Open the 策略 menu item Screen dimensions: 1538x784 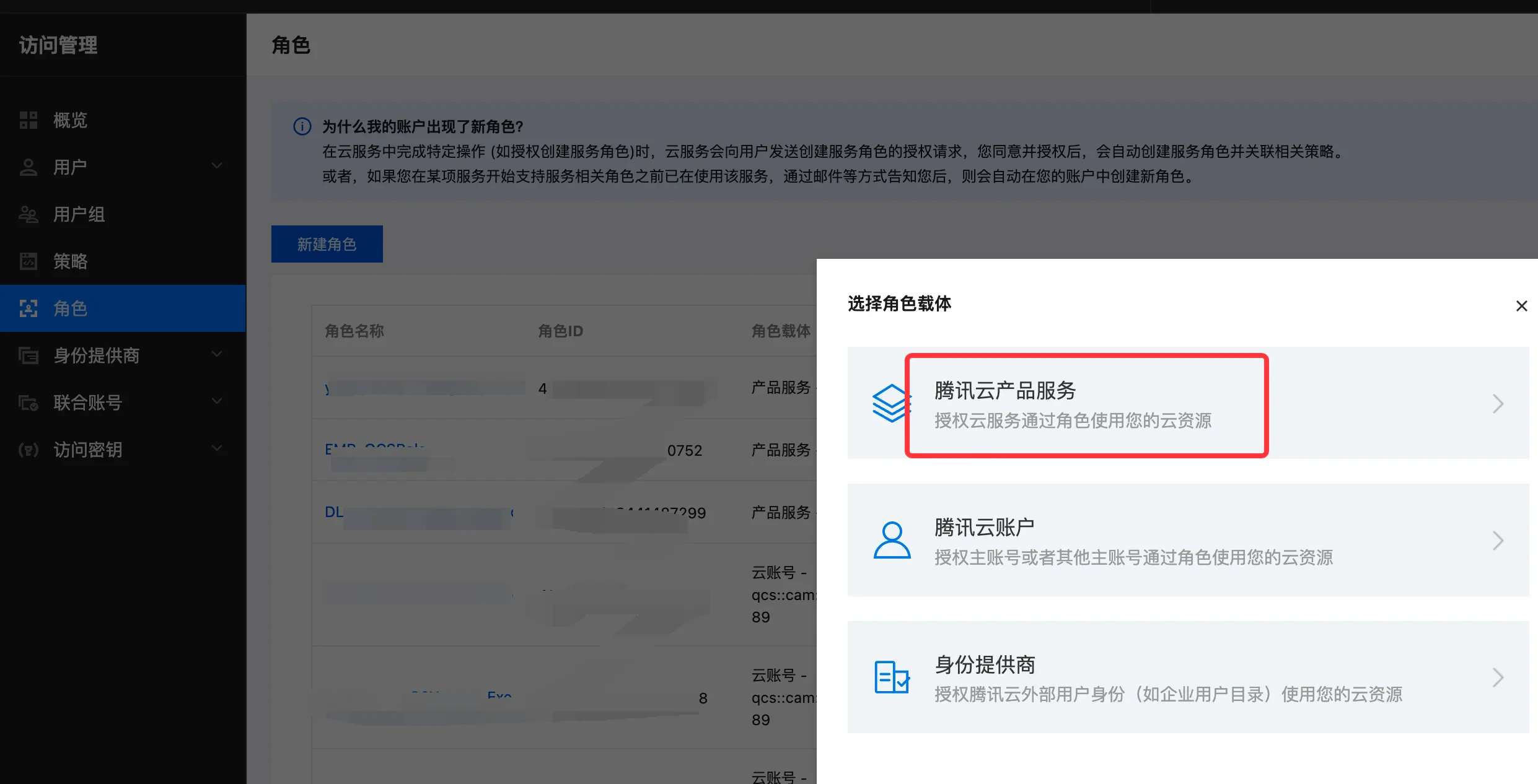(71, 261)
